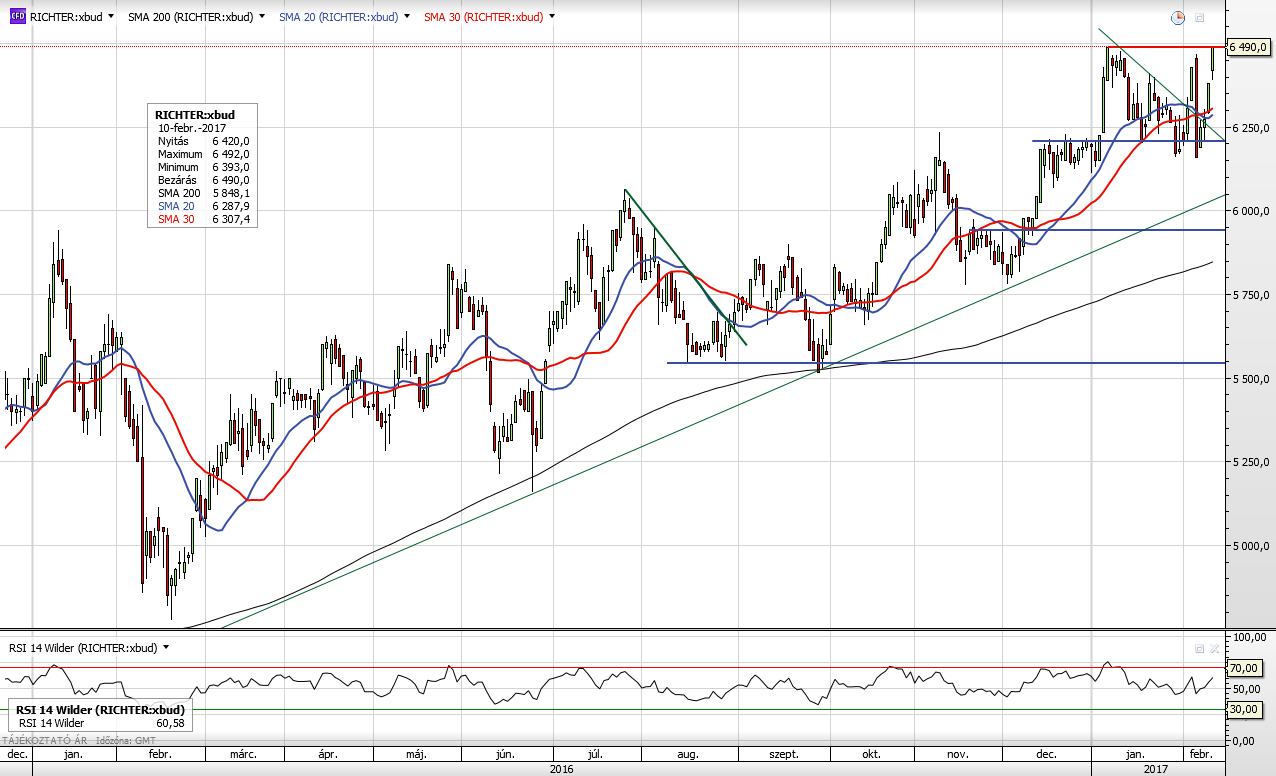Click the 5 000,0 price axis label
This screenshot has width=1276, height=776.
click(x=1250, y=546)
